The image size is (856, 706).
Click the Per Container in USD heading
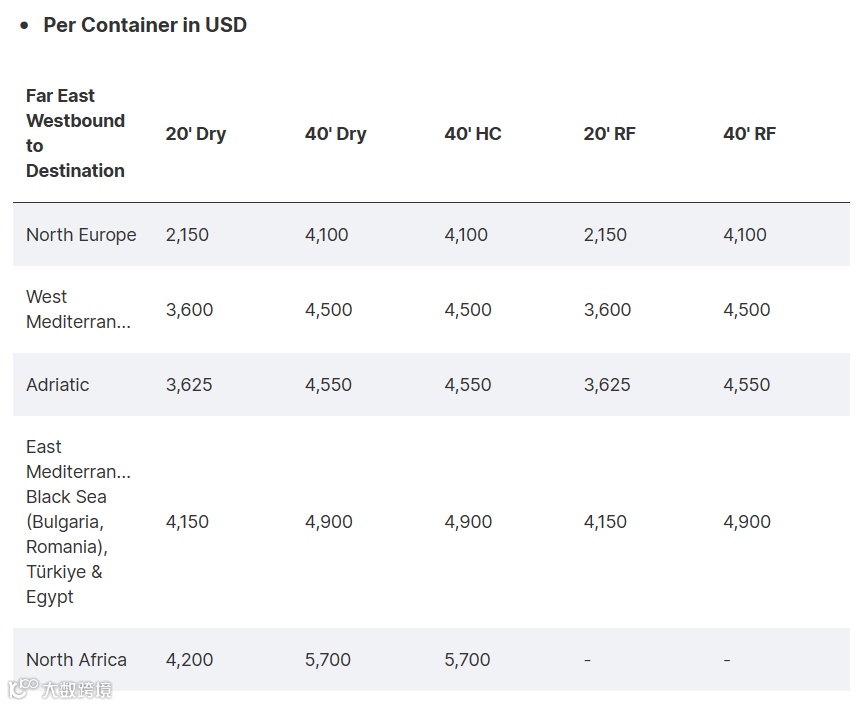pos(145,25)
